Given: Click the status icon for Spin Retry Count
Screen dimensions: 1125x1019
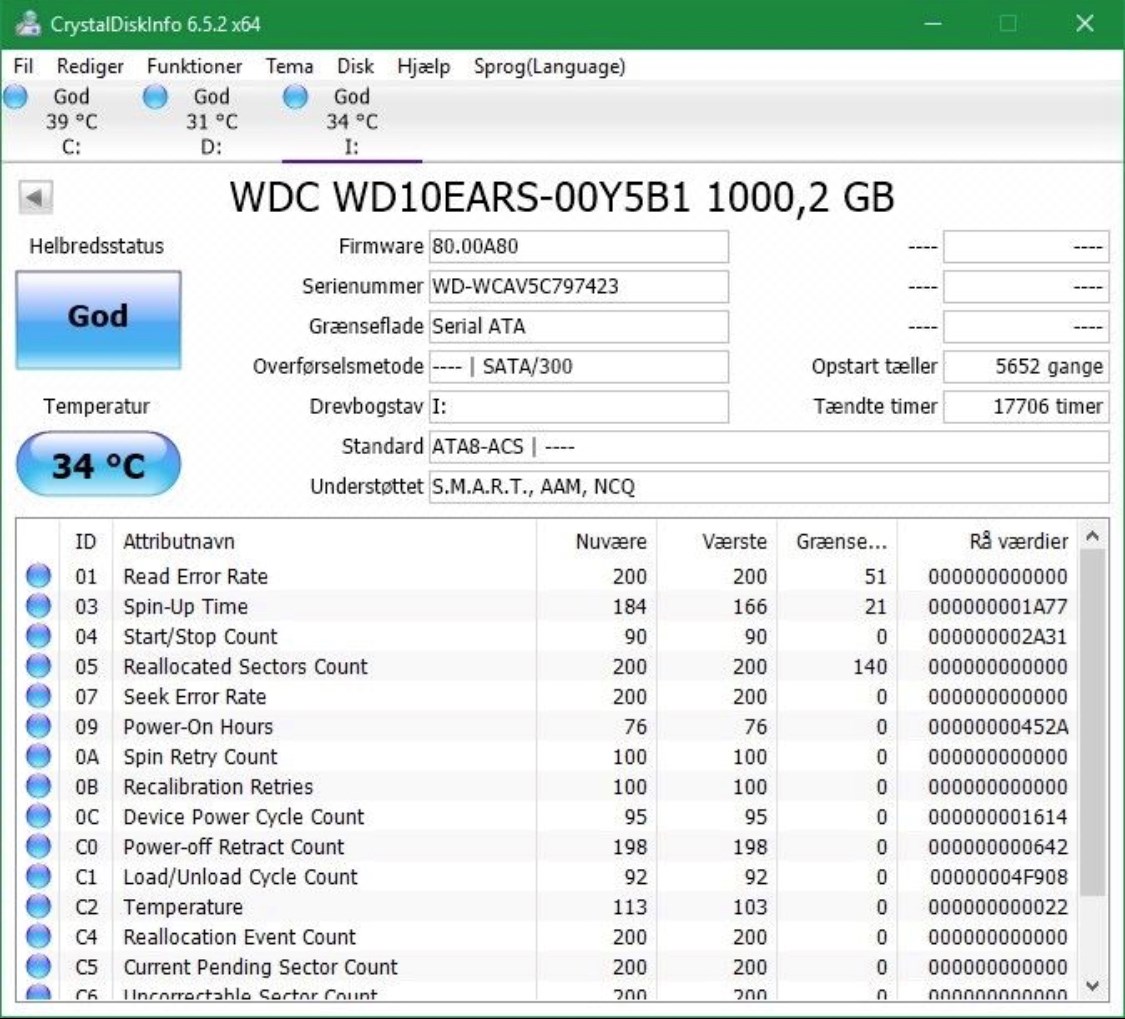Looking at the screenshot, I should [39, 756].
